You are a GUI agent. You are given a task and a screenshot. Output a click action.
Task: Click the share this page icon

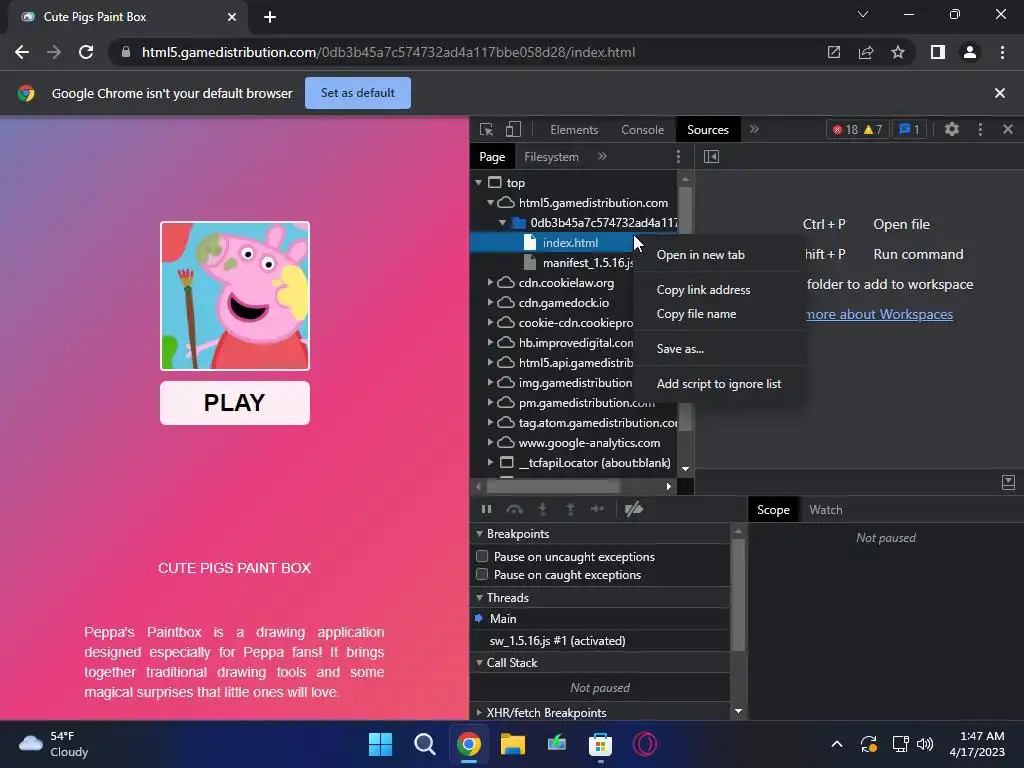[x=866, y=52]
